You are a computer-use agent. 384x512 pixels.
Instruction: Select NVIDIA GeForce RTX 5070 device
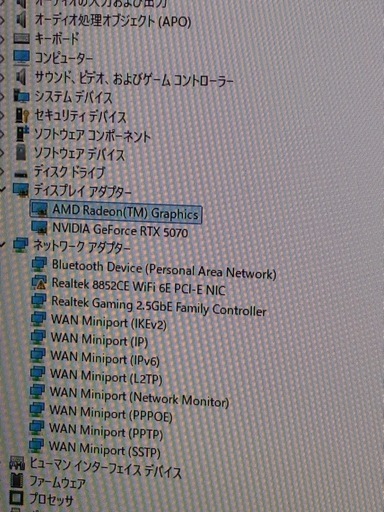120,230
